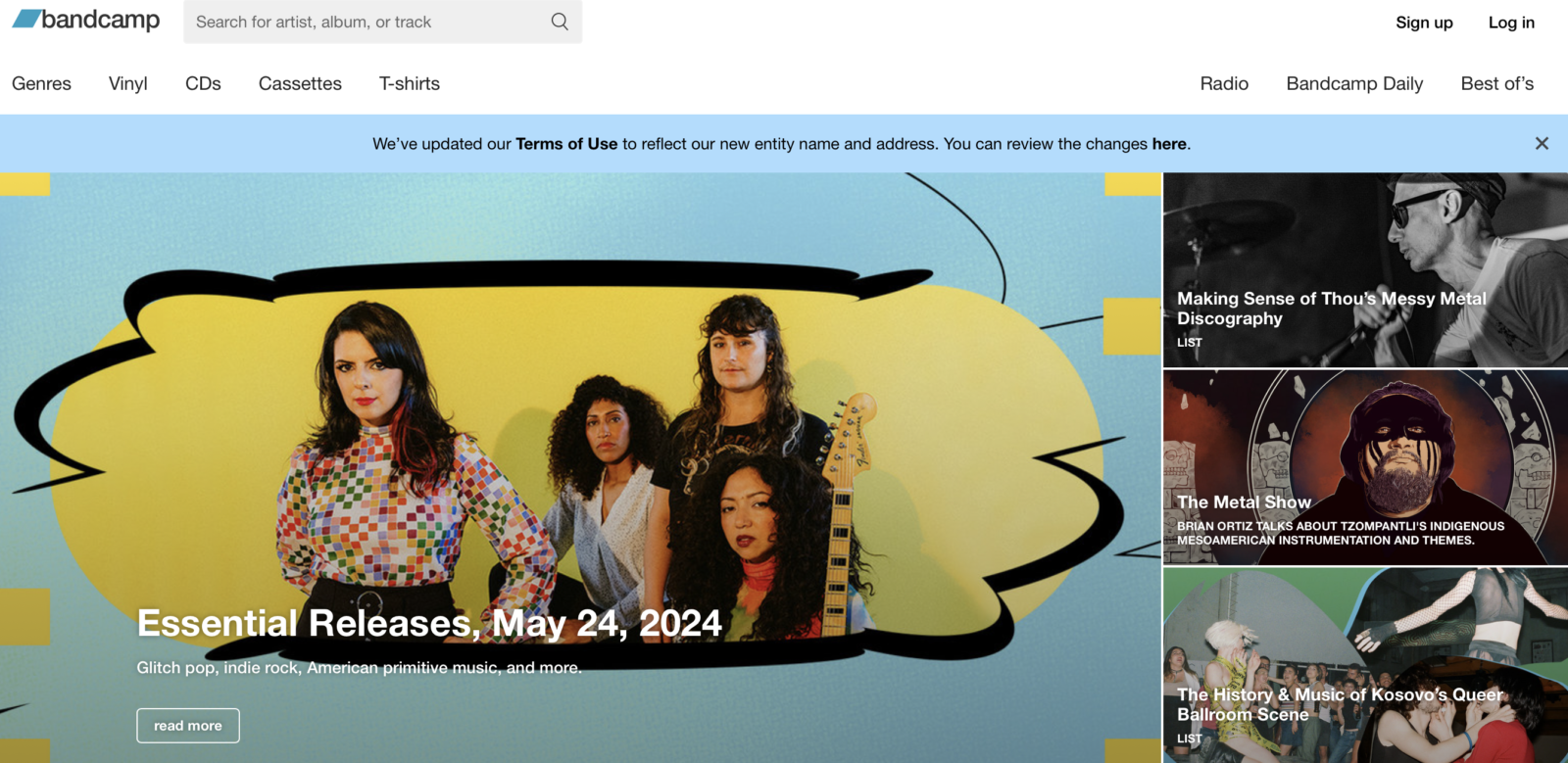Go to Bandcamp Daily
The image size is (1568, 763).
(1354, 84)
